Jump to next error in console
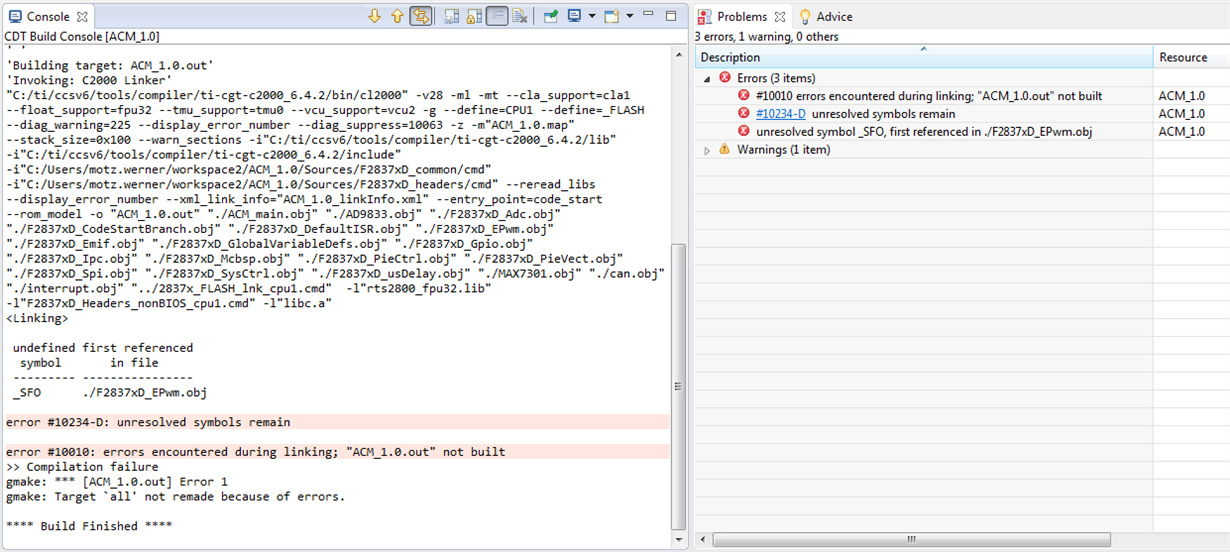This screenshot has width=1230, height=552. [x=375, y=16]
